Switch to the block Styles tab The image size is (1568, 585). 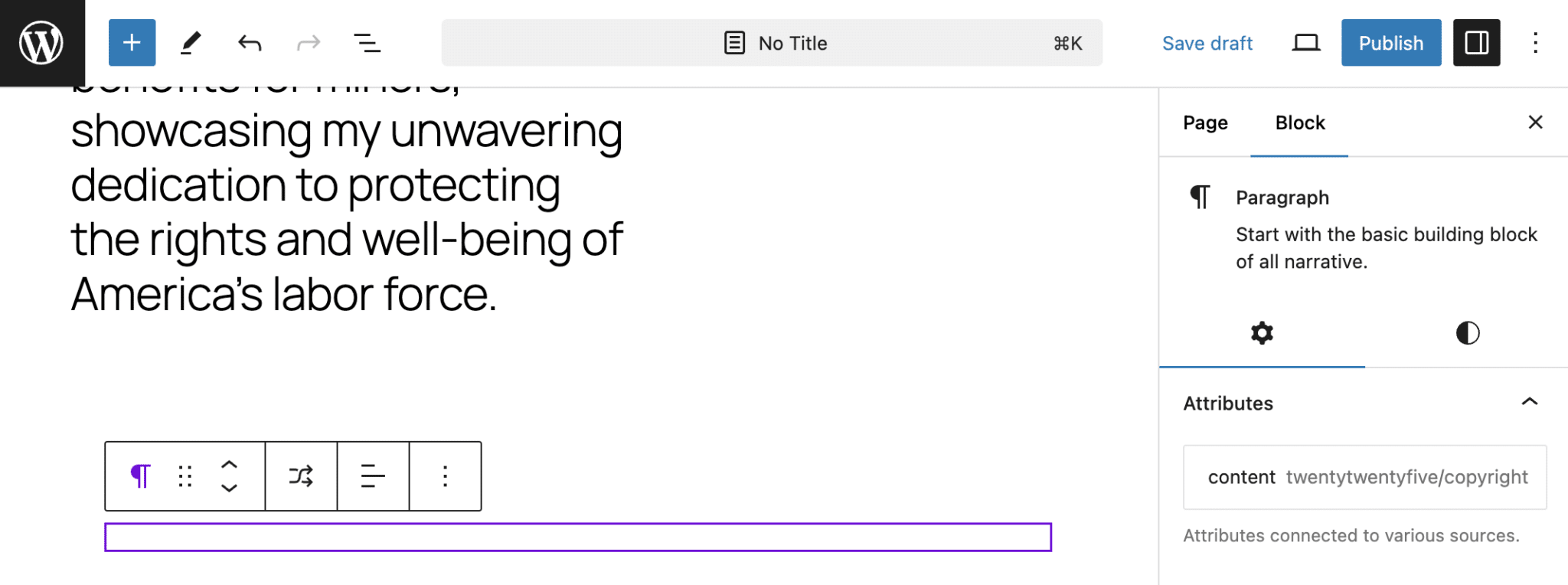point(1467,333)
